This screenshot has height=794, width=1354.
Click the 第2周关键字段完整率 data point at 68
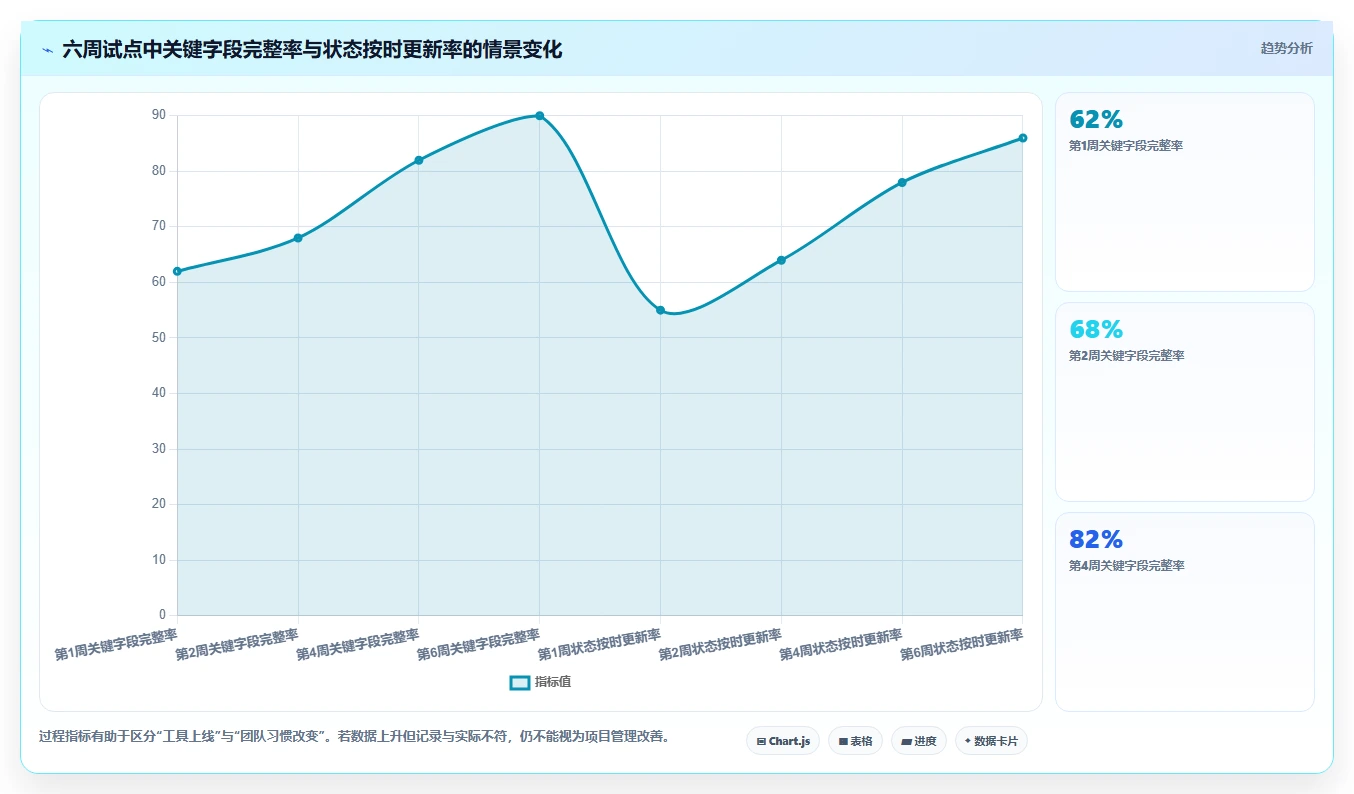(x=298, y=238)
